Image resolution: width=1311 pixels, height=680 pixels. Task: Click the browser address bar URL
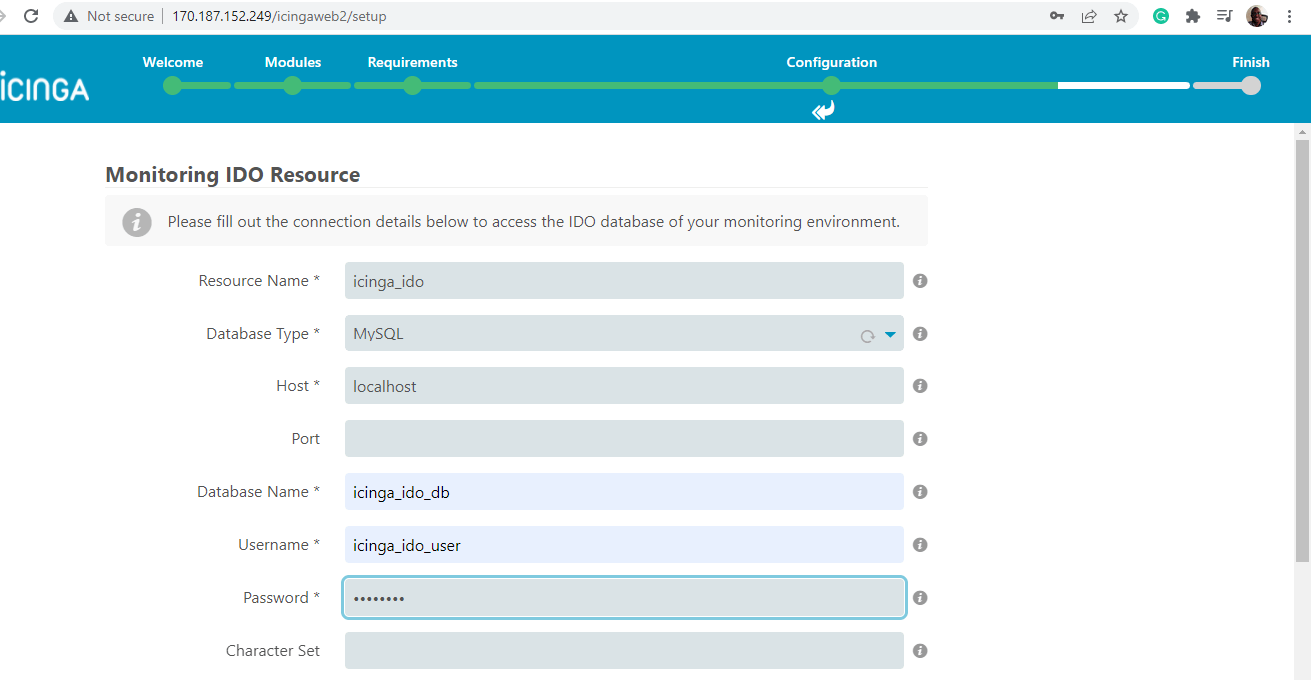[279, 16]
